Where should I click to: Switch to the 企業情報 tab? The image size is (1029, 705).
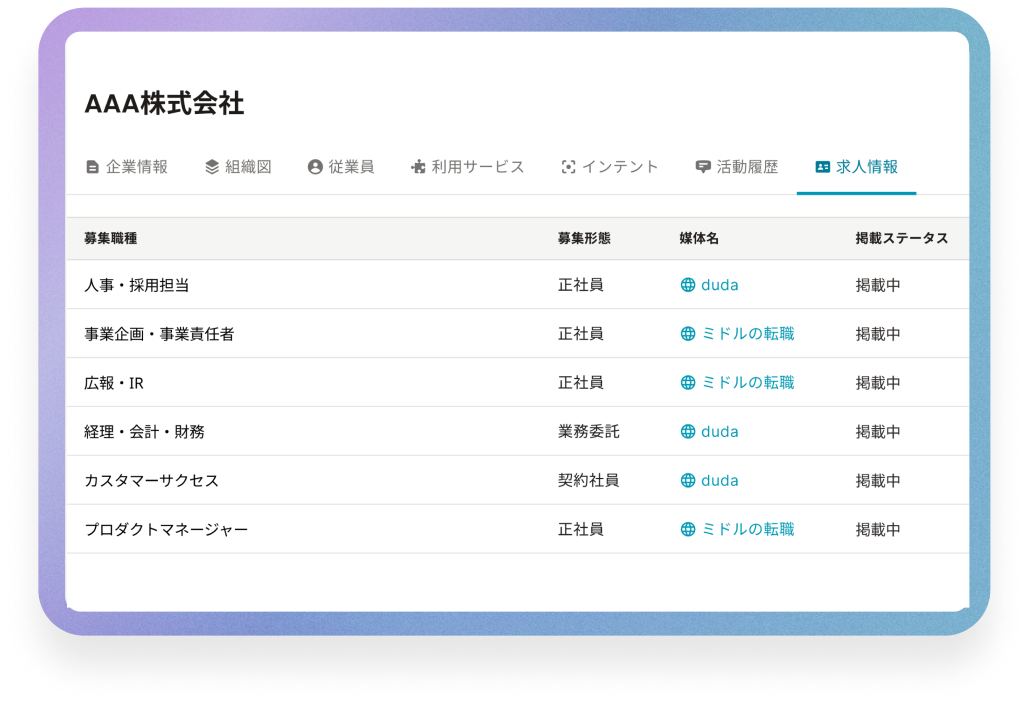click(x=137, y=167)
